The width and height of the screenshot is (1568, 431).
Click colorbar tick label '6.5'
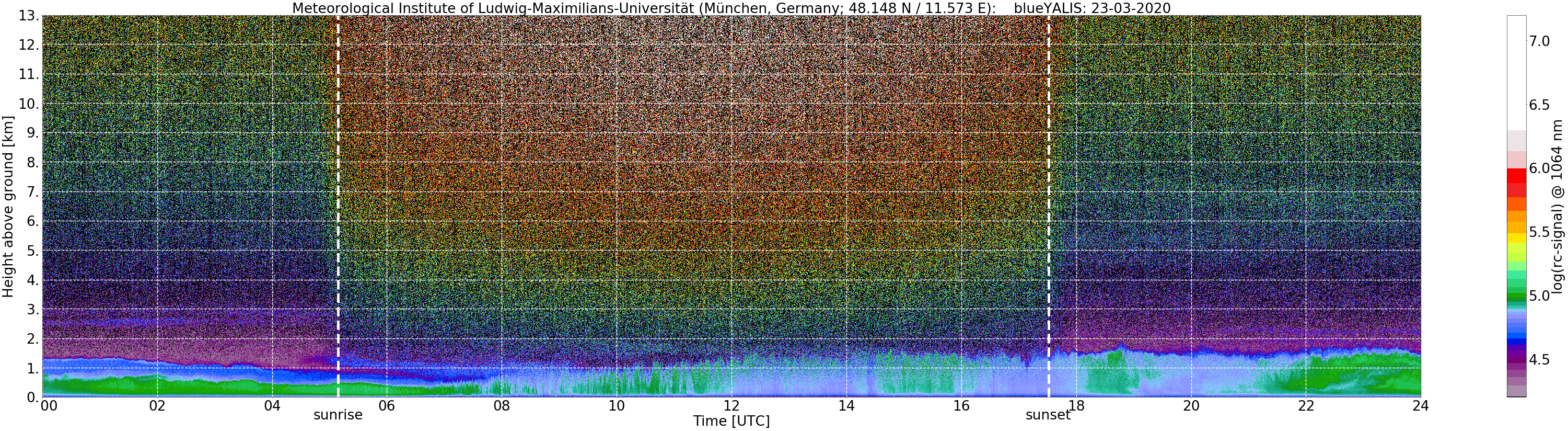pos(1539,105)
